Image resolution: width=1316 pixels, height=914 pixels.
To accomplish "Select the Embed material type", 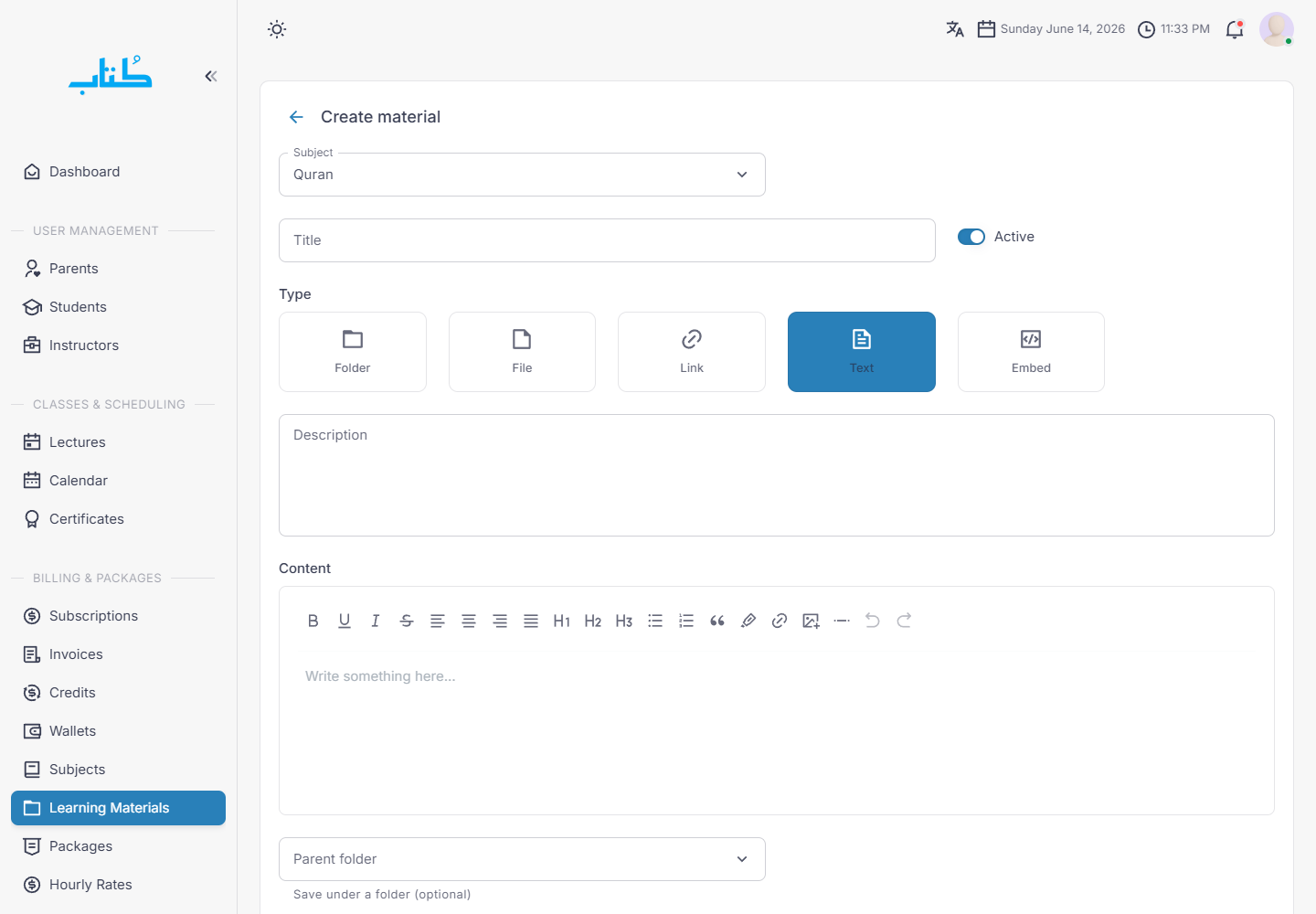I will point(1031,352).
